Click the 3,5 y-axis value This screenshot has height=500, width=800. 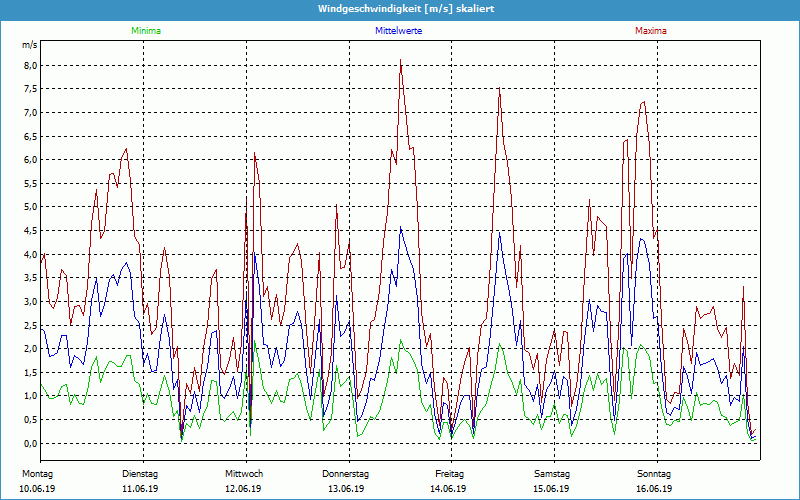(29, 278)
